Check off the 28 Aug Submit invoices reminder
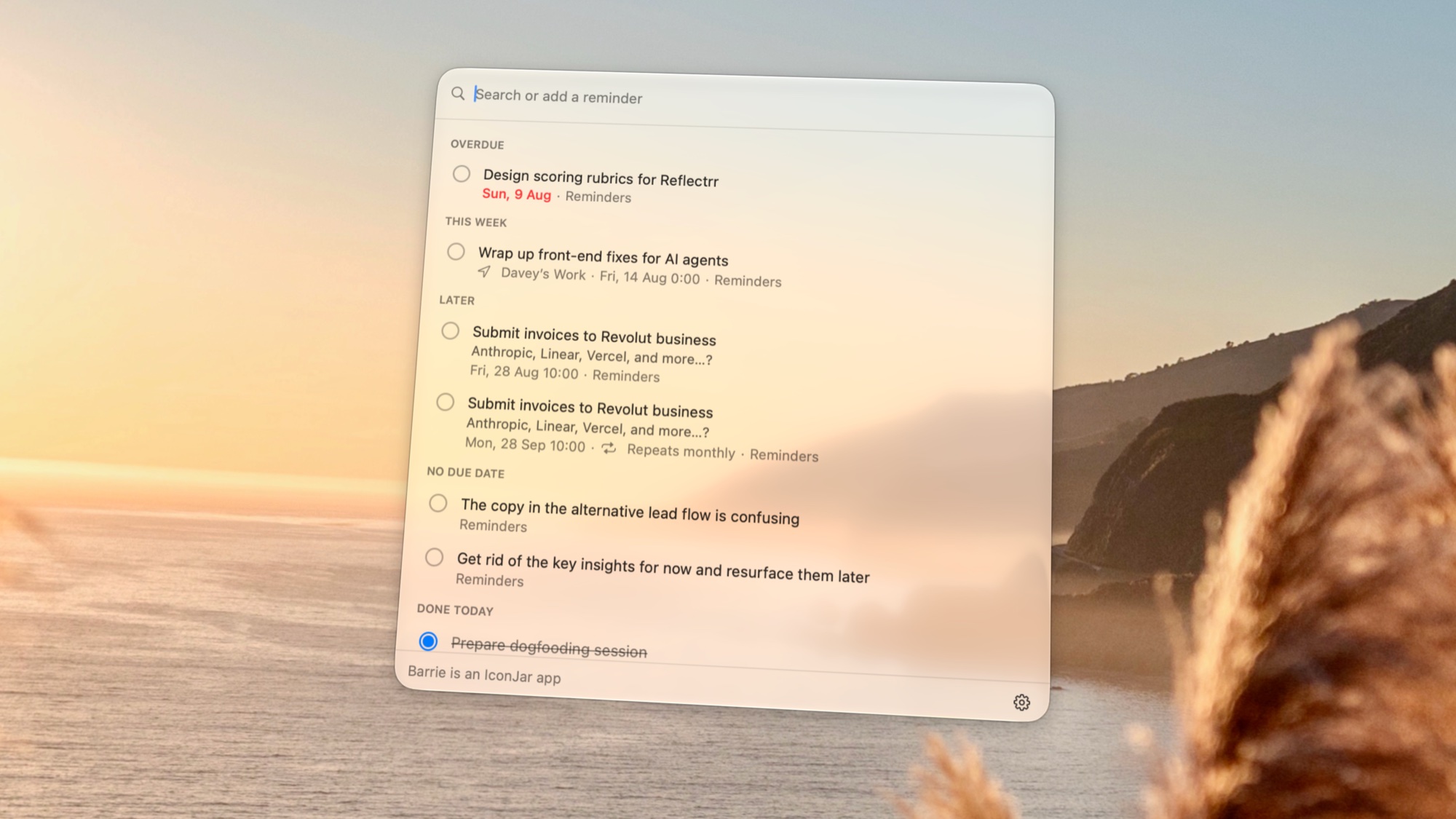 coord(451,331)
